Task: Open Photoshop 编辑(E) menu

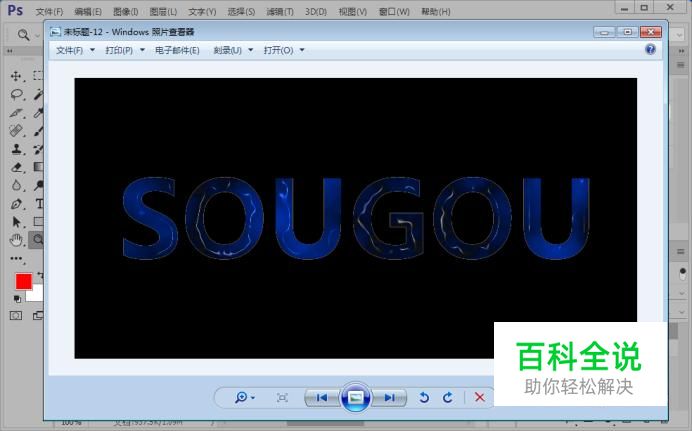Action: coord(88,12)
